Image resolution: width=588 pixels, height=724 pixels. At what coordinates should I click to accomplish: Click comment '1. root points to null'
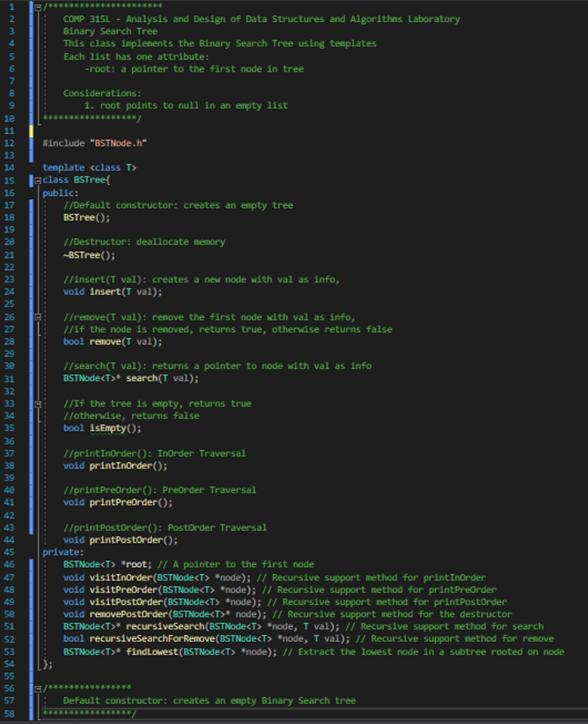click(x=186, y=106)
